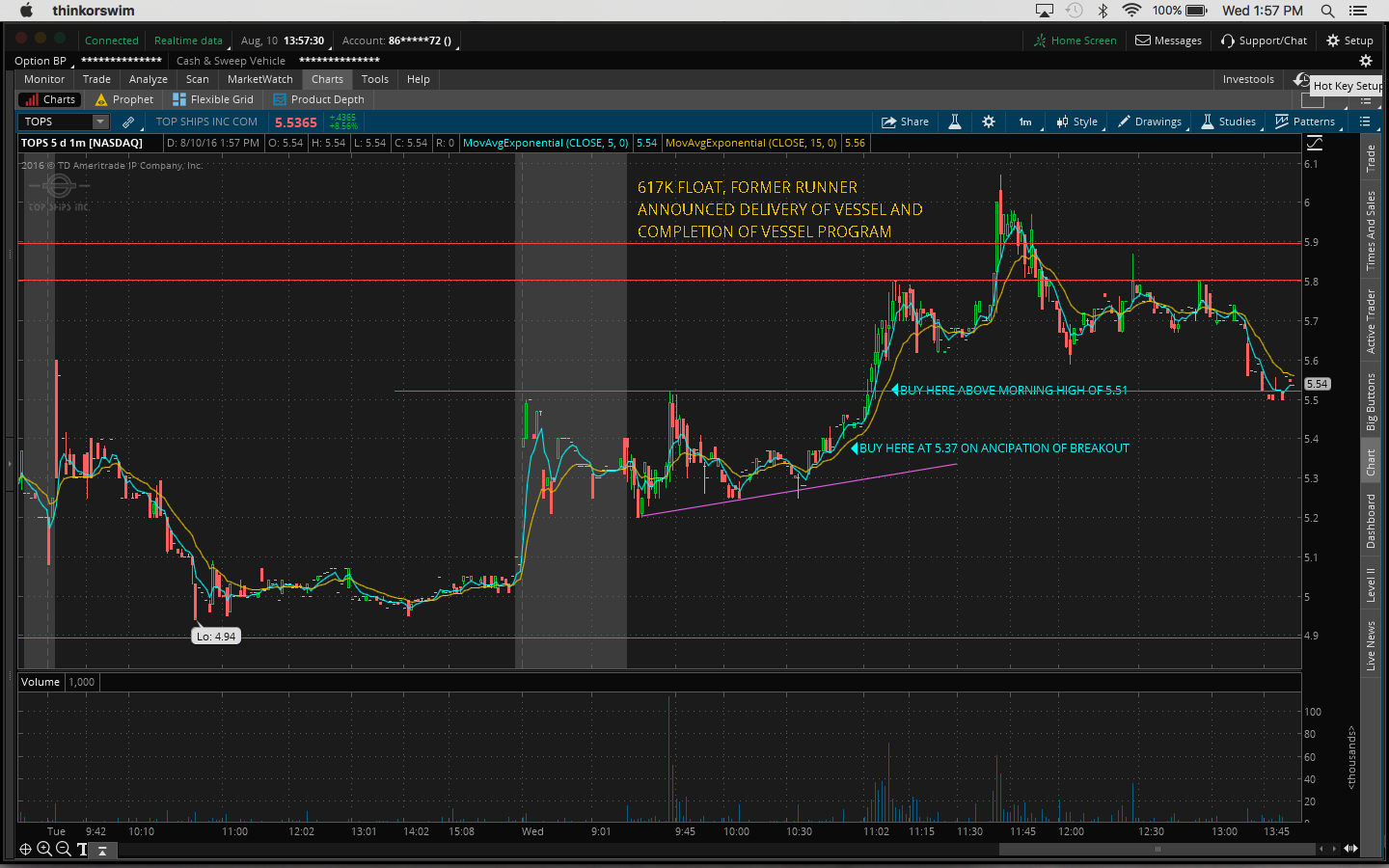Switch to the Monitor main tab
The image size is (1389, 868).
[44, 79]
